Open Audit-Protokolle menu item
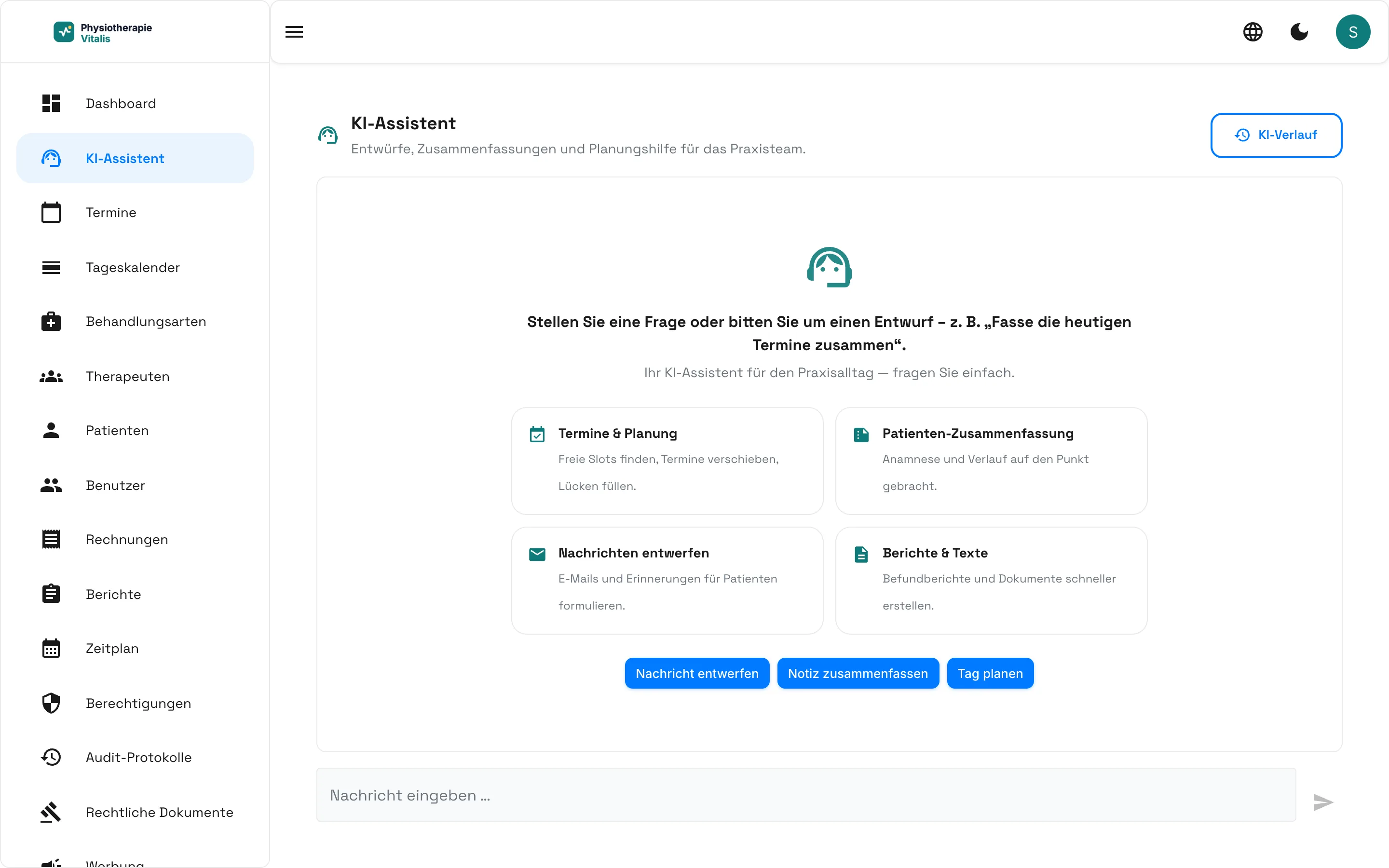The image size is (1389, 868). tap(135, 757)
